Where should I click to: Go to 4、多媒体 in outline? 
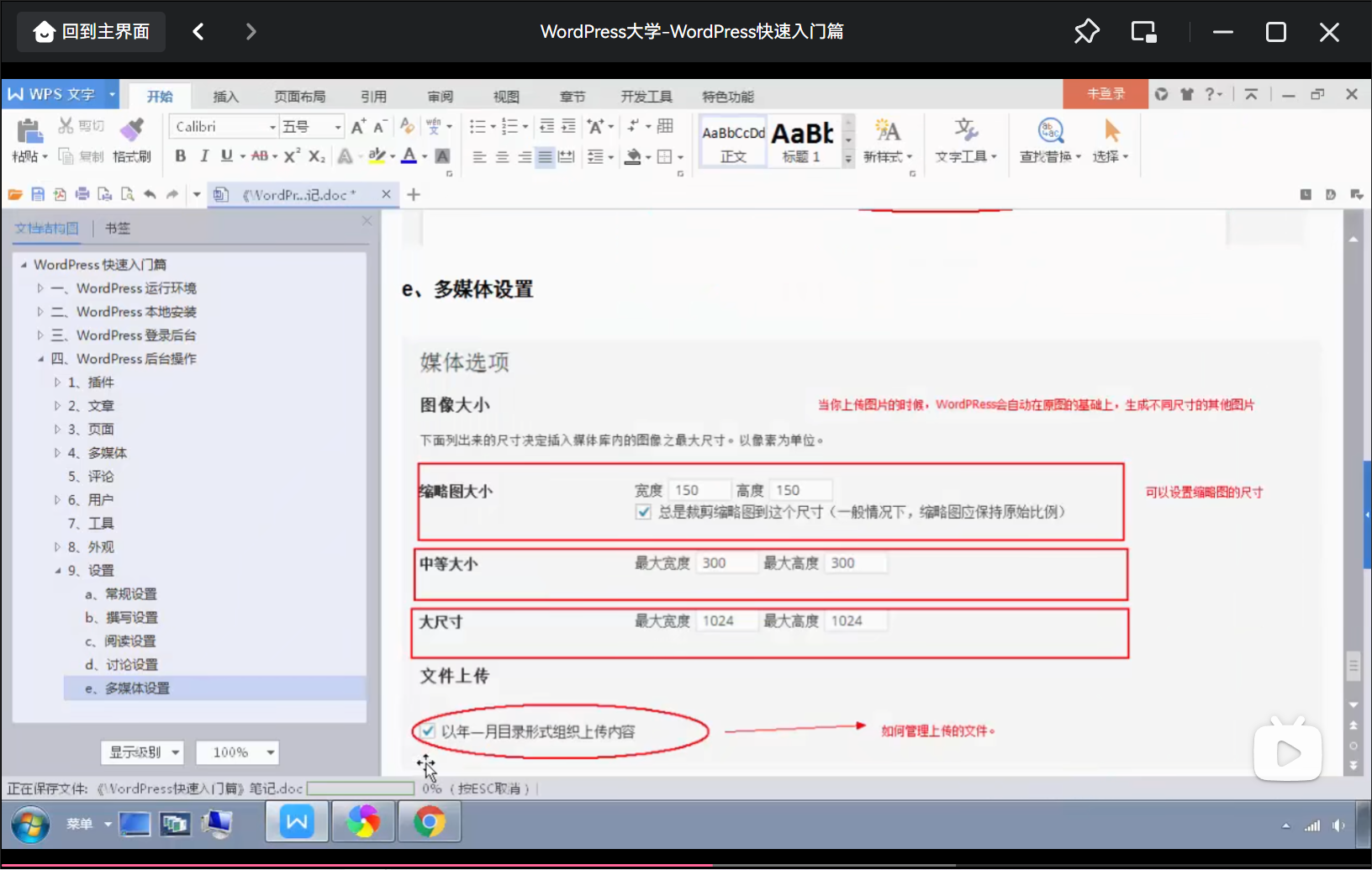(x=98, y=453)
